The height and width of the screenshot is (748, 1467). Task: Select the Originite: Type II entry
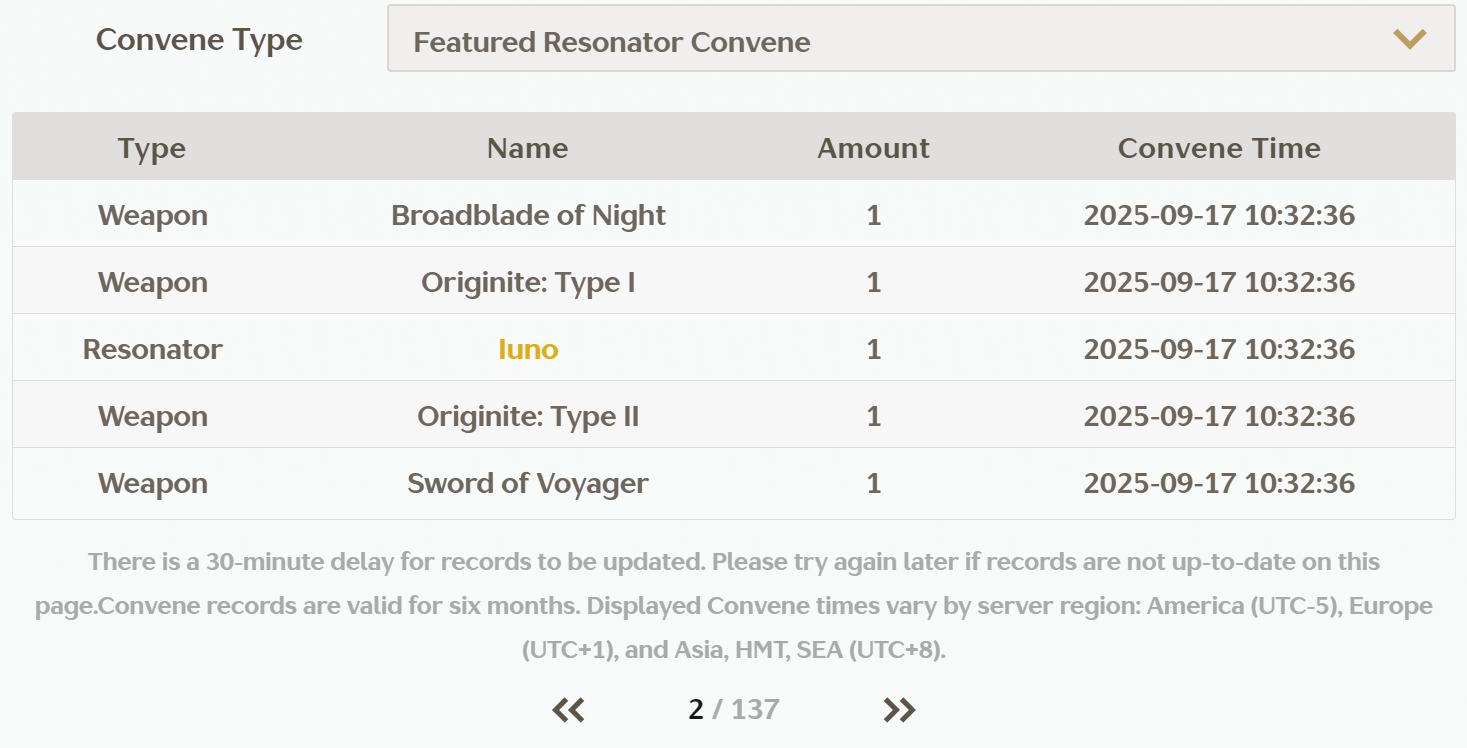pos(528,417)
